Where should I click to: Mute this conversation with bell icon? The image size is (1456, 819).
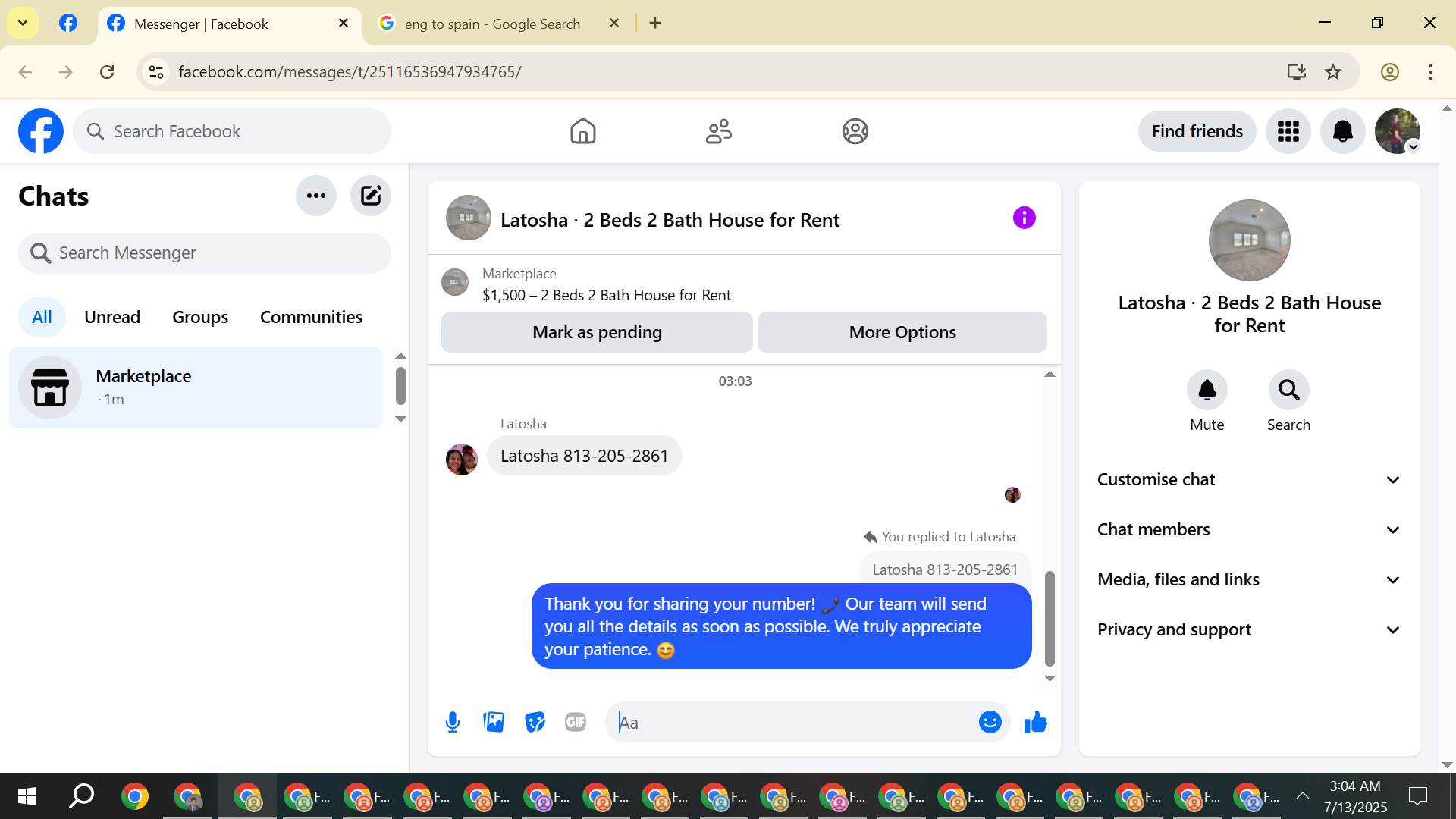coord(1207,391)
